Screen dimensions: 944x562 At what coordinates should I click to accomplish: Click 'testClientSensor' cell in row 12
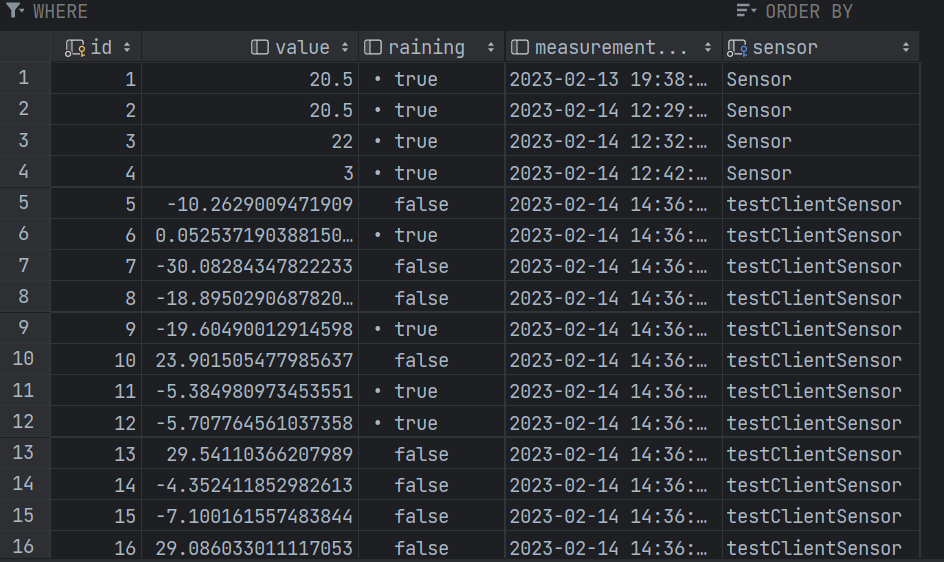(x=821, y=423)
